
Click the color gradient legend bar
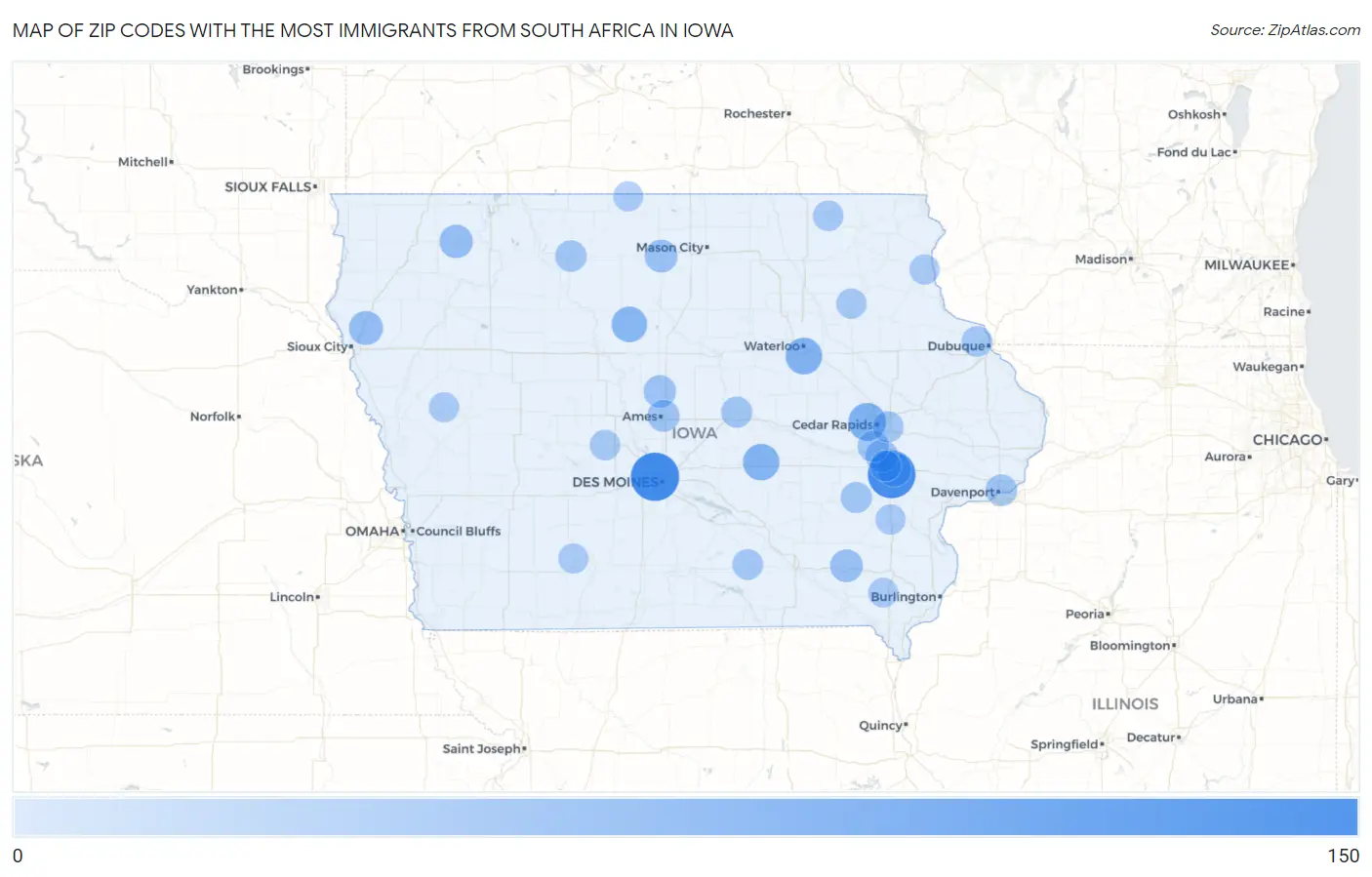pyautogui.click(x=685, y=817)
